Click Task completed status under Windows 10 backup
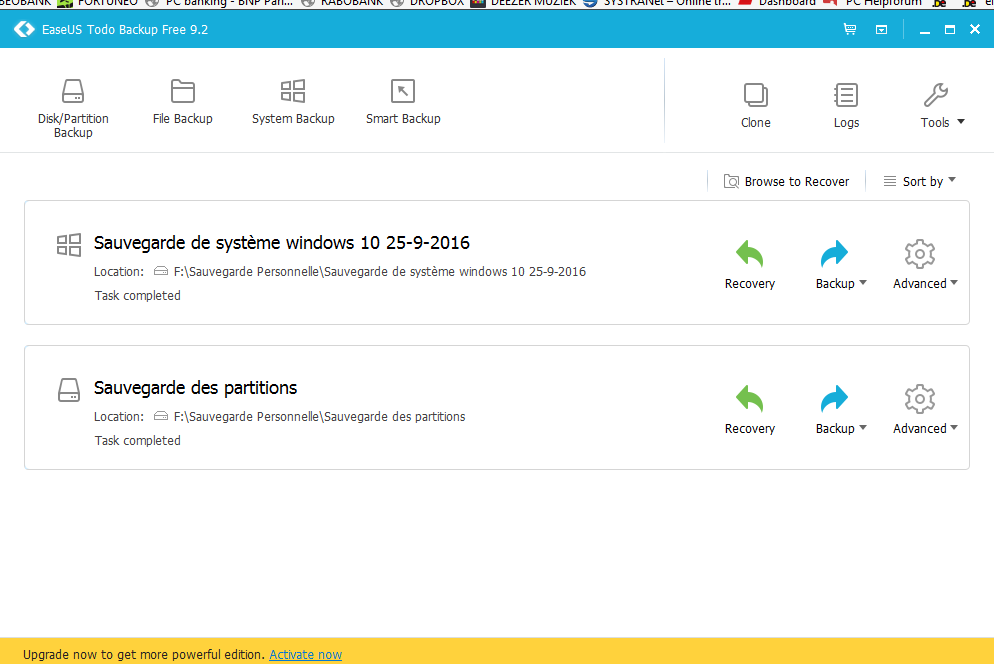The width and height of the screenshot is (994, 664). (x=138, y=296)
